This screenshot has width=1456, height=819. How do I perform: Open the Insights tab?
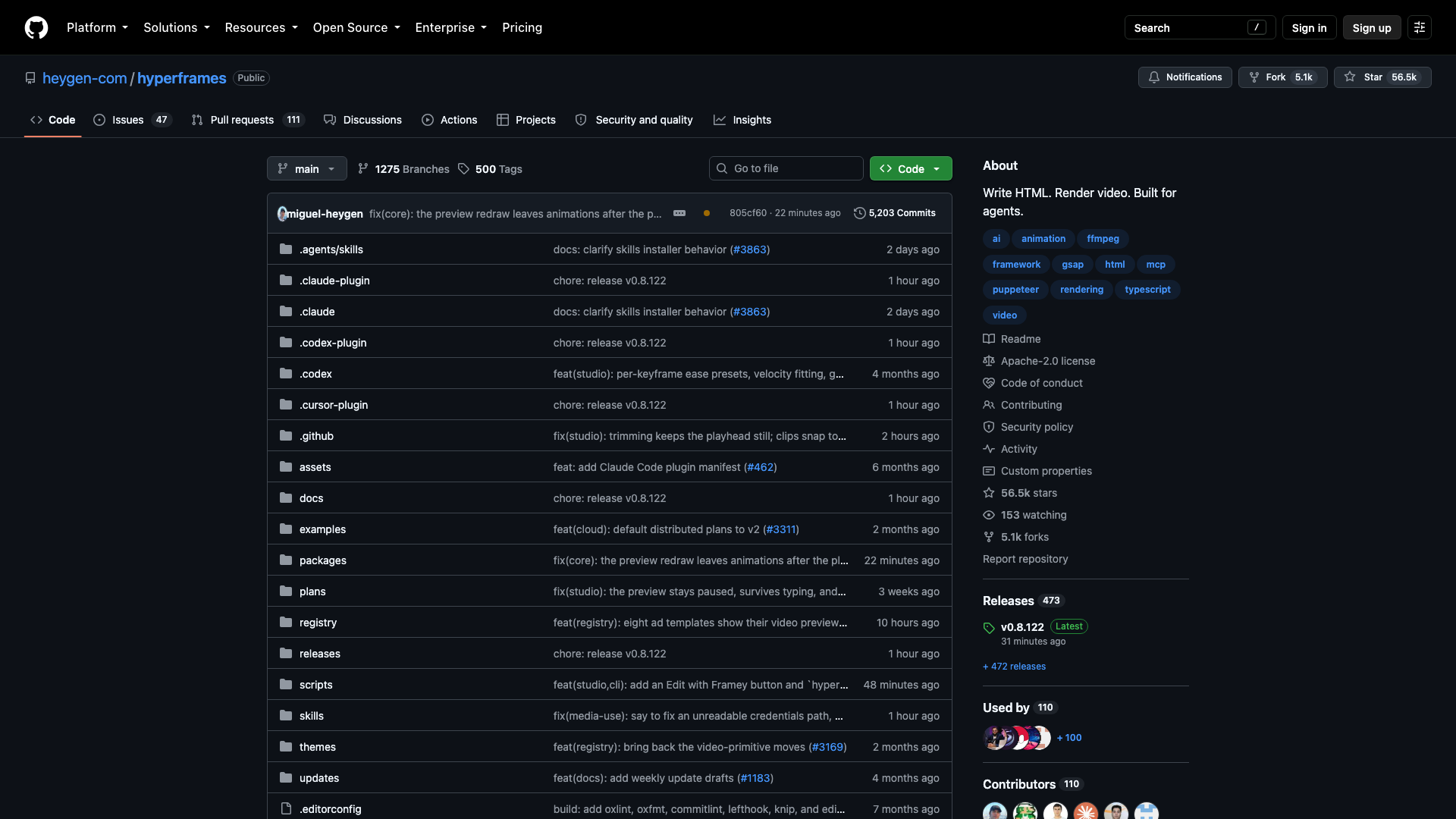[x=742, y=120]
